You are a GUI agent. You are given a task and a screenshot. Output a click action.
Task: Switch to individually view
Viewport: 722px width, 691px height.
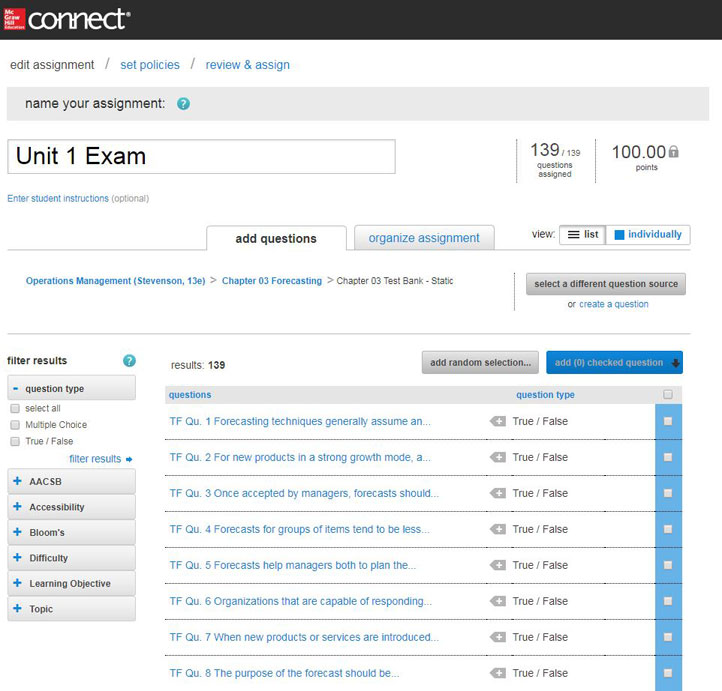click(647, 235)
